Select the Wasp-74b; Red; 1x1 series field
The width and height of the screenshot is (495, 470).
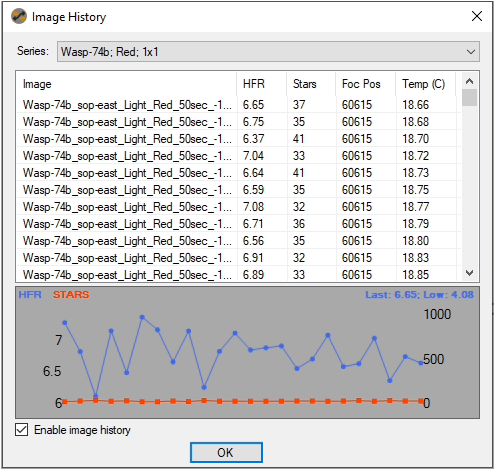pos(268,52)
